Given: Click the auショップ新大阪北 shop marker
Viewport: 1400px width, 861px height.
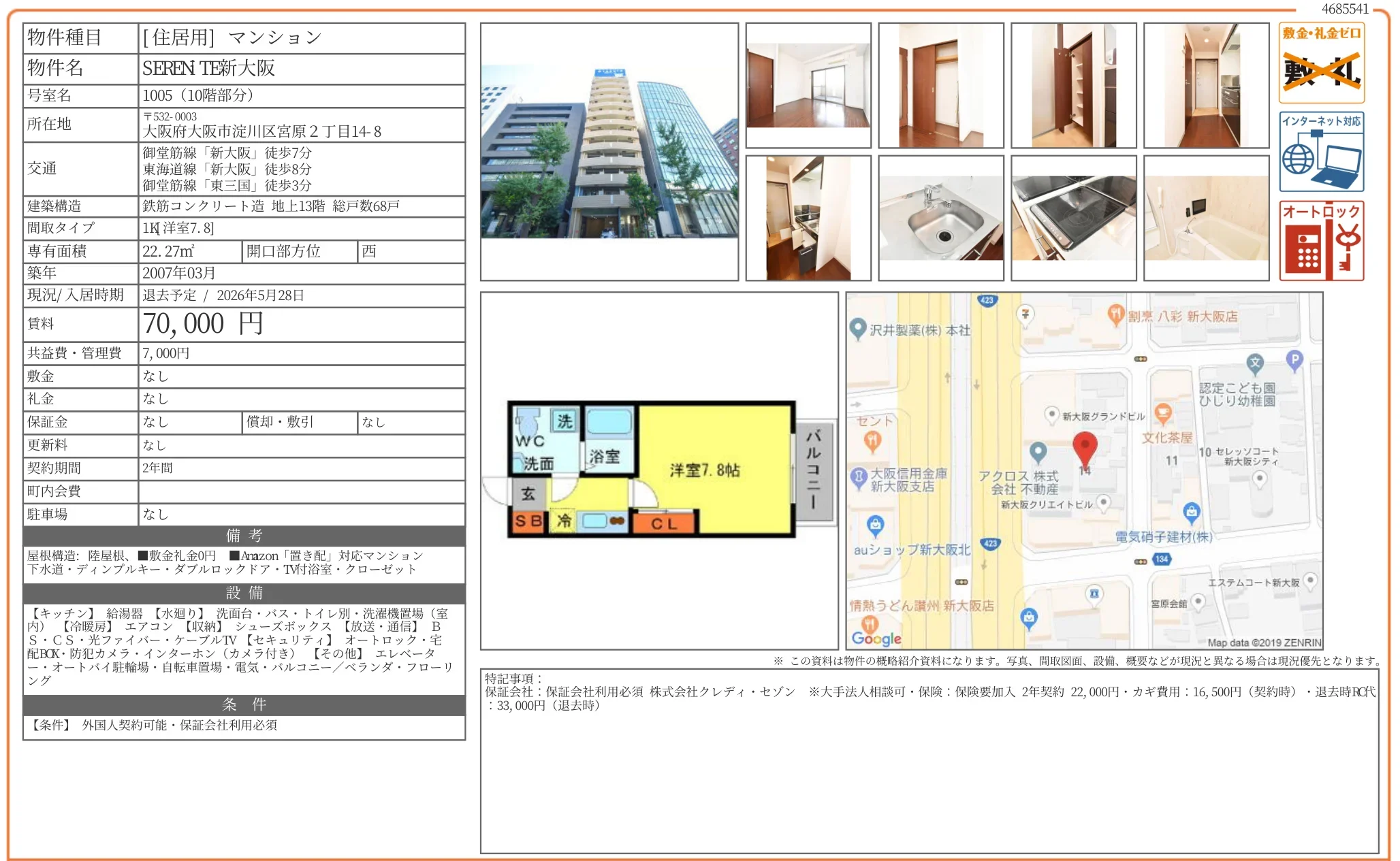Looking at the screenshot, I should (x=875, y=525).
